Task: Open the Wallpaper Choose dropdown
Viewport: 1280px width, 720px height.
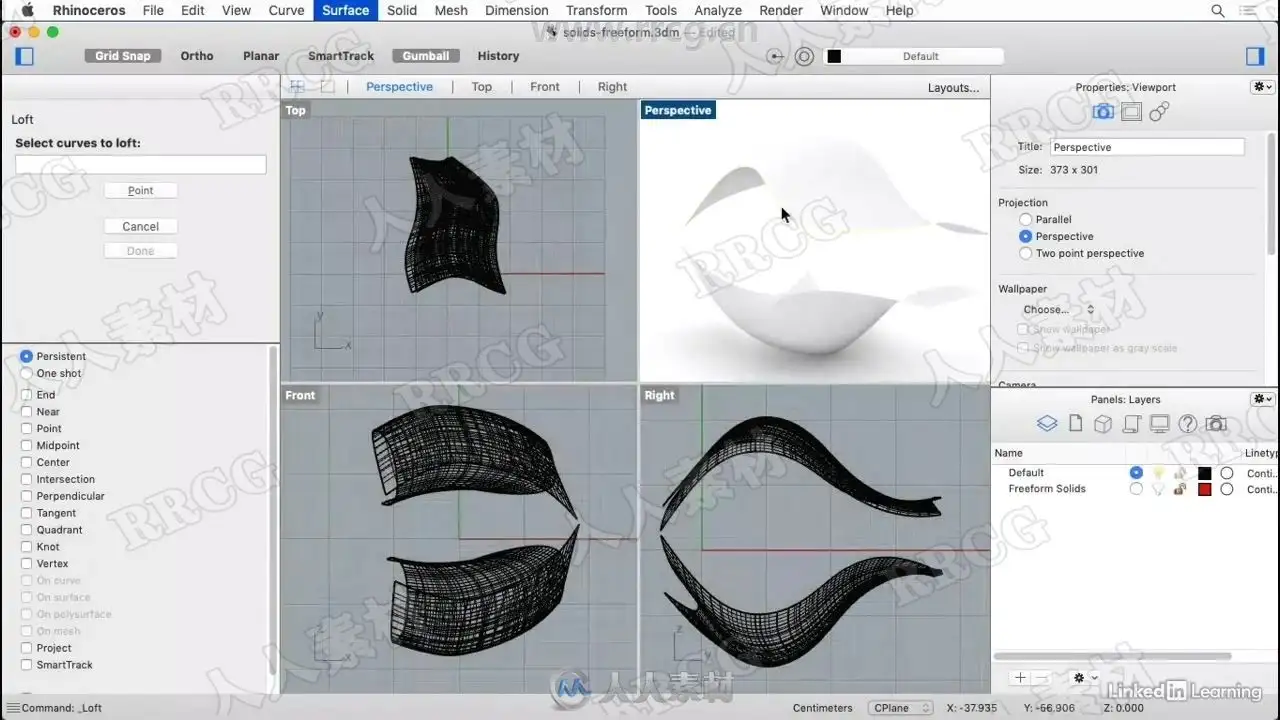Action: (x=1058, y=310)
